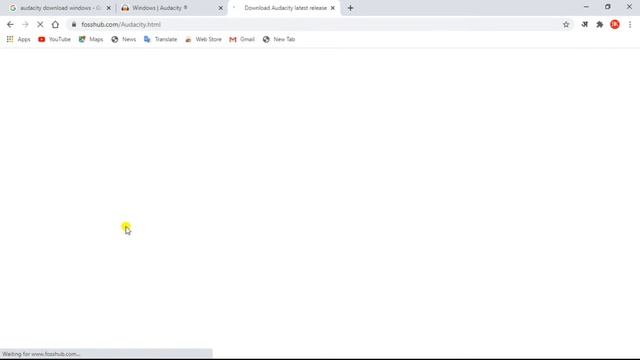The height and width of the screenshot is (360, 640).
Task: Select the Download Audacity latest release tab
Action: 284,8
